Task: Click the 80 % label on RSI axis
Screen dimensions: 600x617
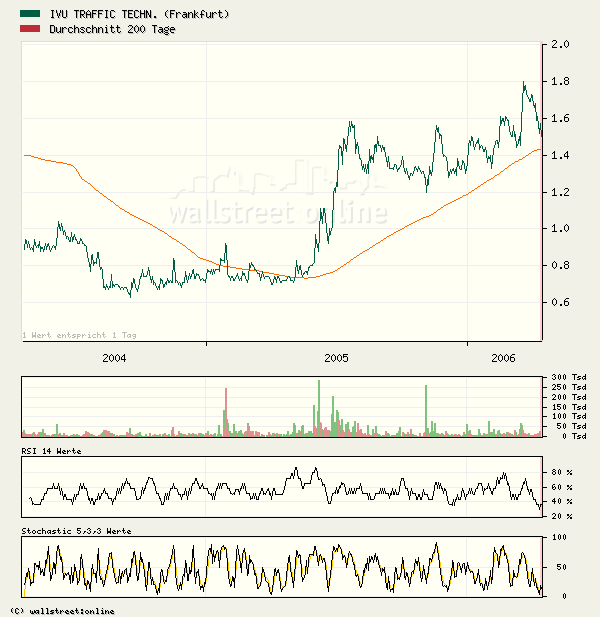Action: pyautogui.click(x=560, y=470)
